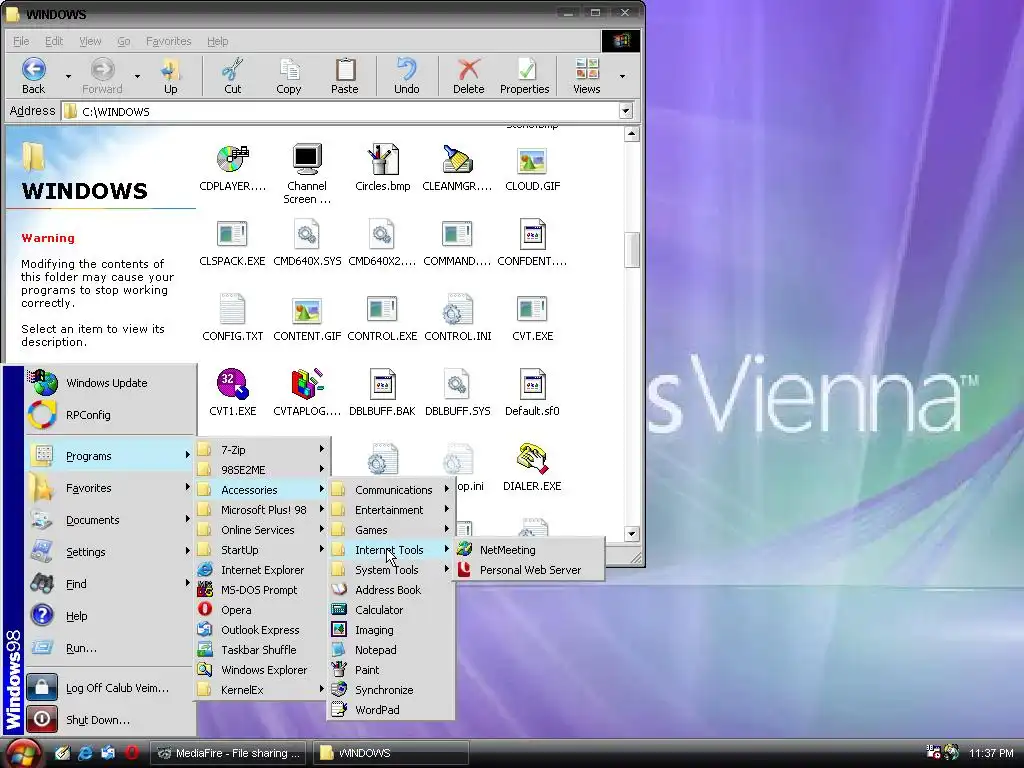Open the File menu

(21, 41)
